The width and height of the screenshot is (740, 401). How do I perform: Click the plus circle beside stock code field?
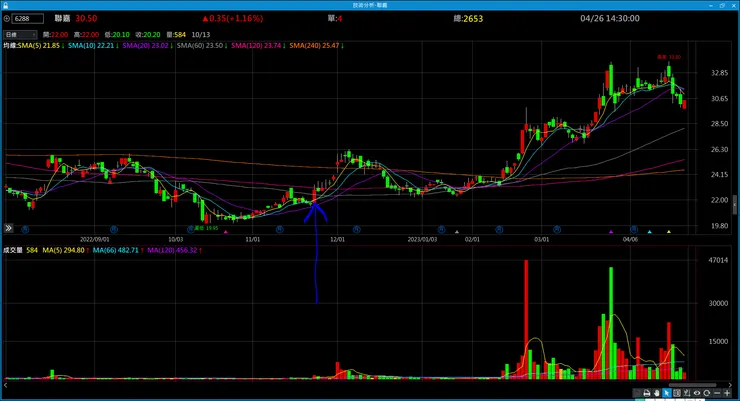click(x=7, y=18)
